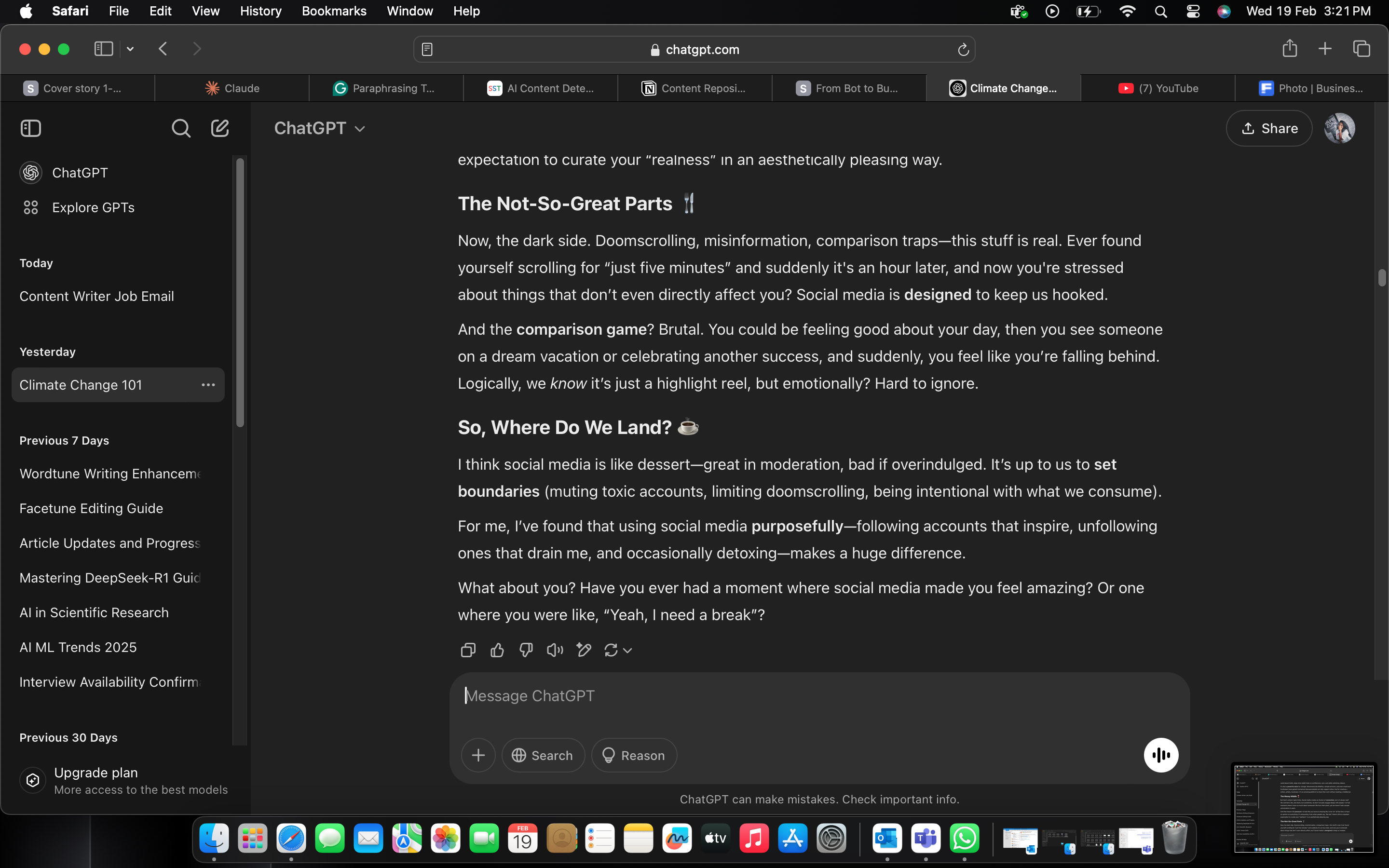
Task: Open the Apple menu
Action: click(x=26, y=12)
